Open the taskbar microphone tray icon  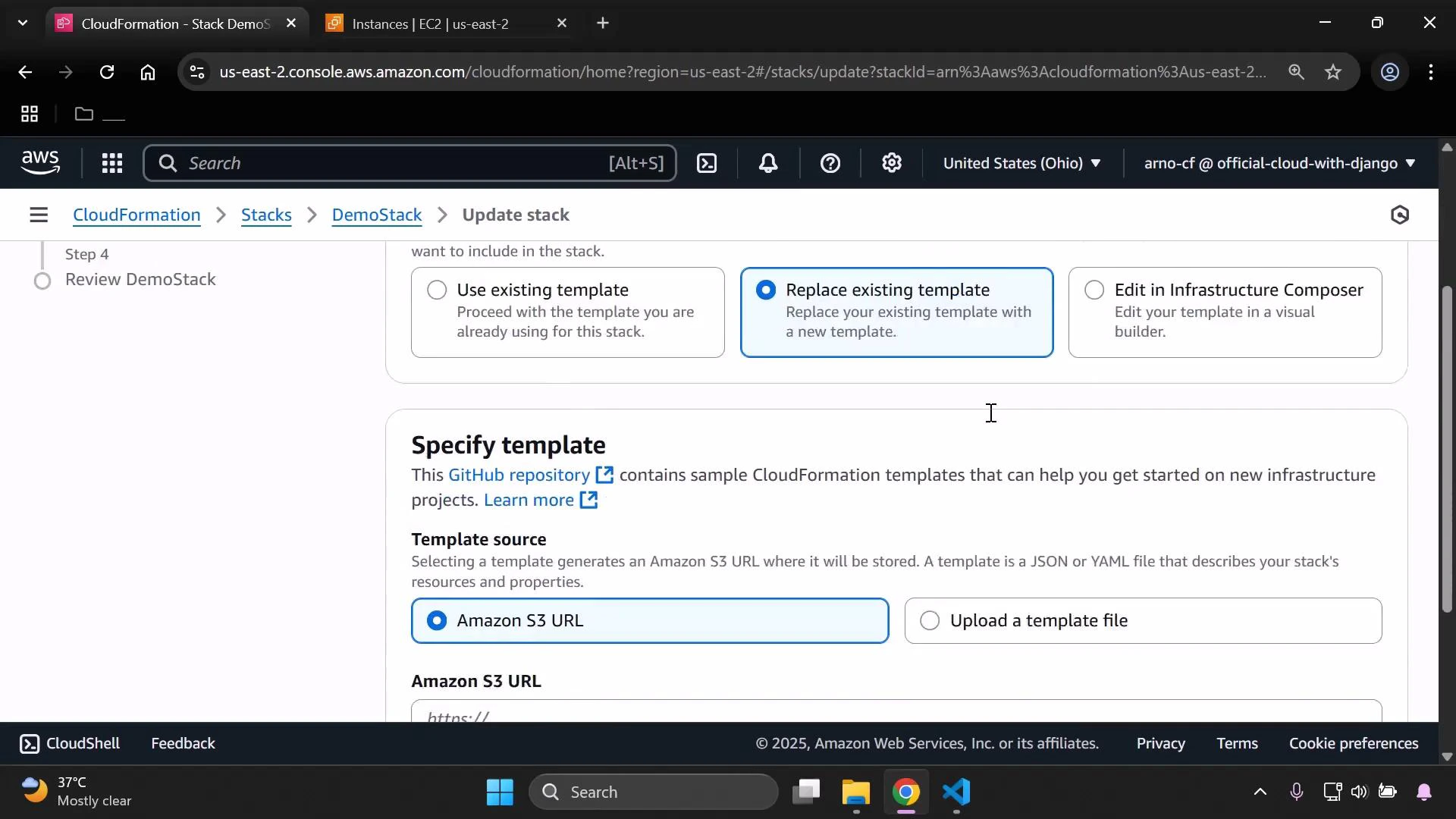point(1296,792)
